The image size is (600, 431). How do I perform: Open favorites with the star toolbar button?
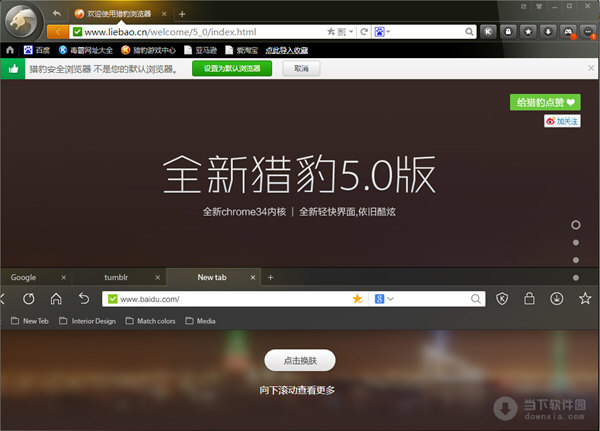click(x=528, y=31)
